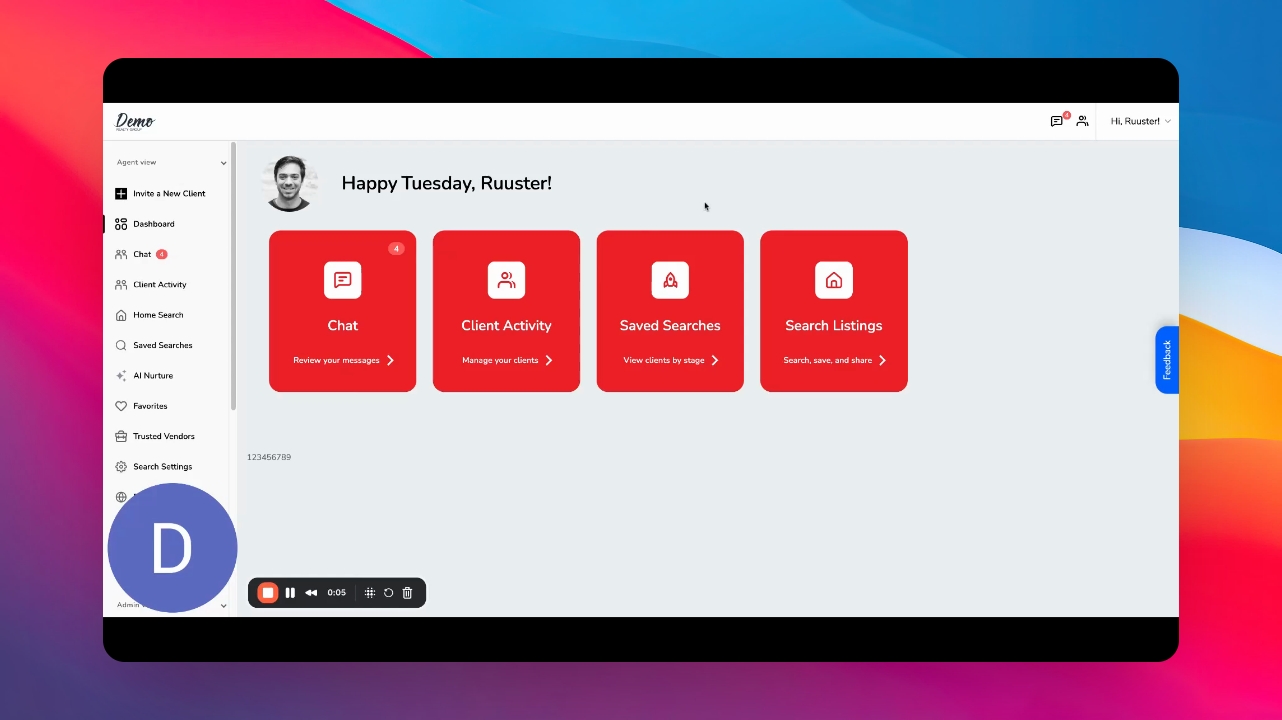Click the Search Settings gear icon

(121, 467)
